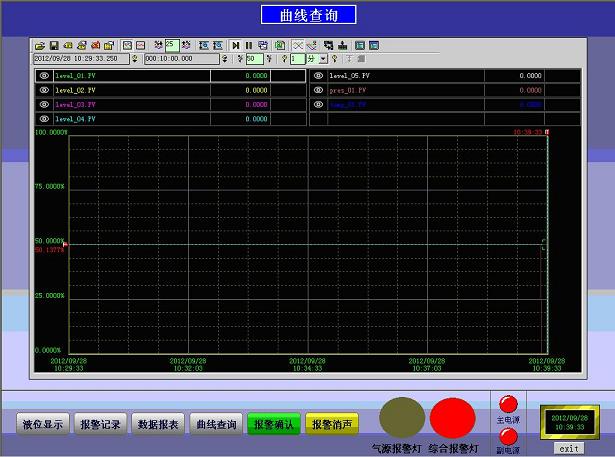The image size is (615, 457).
Task: Click the 气源报警灯 olive indicator lamp
Action: click(402, 417)
